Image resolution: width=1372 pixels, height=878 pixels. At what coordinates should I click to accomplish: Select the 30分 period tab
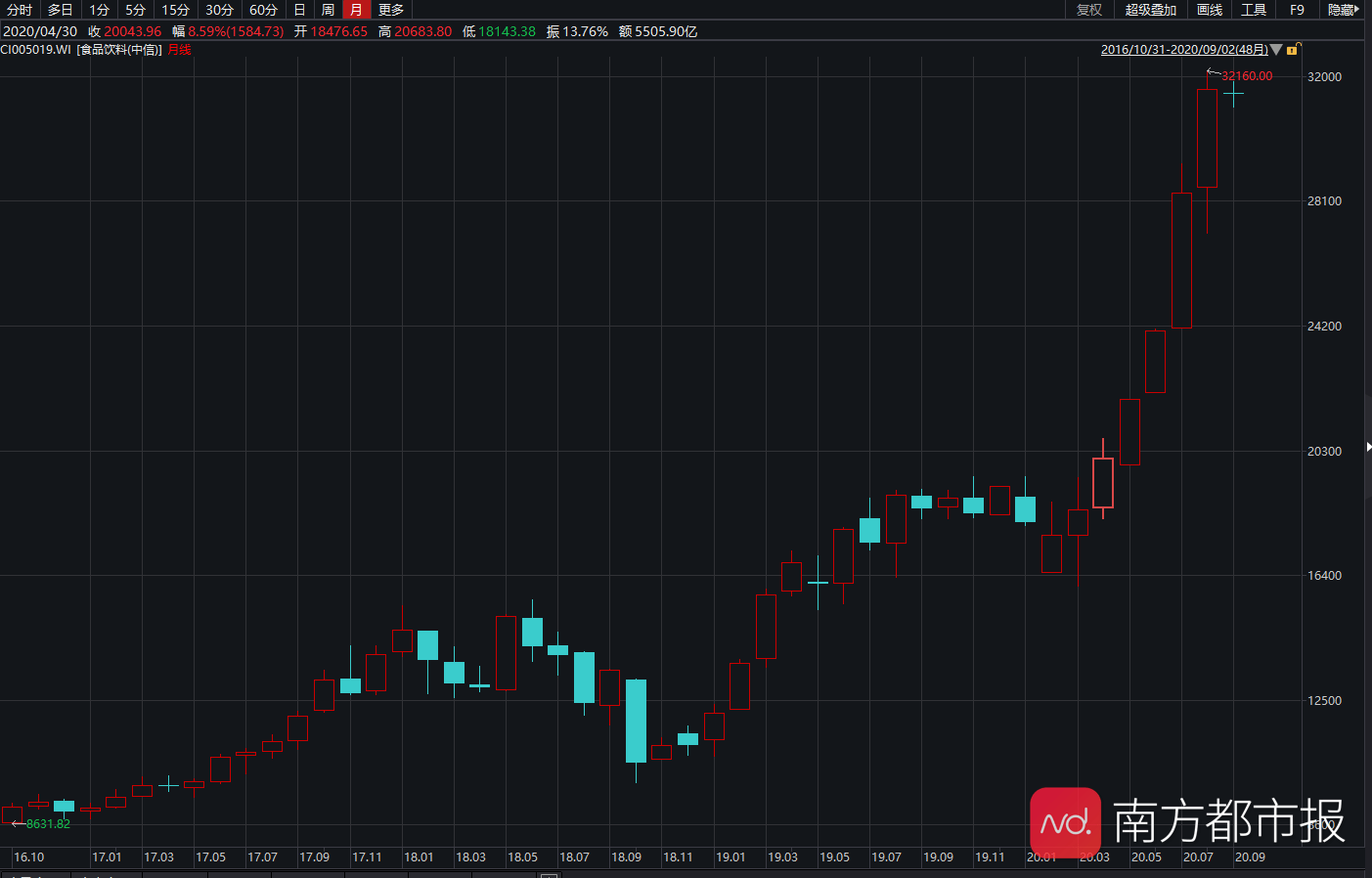coord(220,10)
